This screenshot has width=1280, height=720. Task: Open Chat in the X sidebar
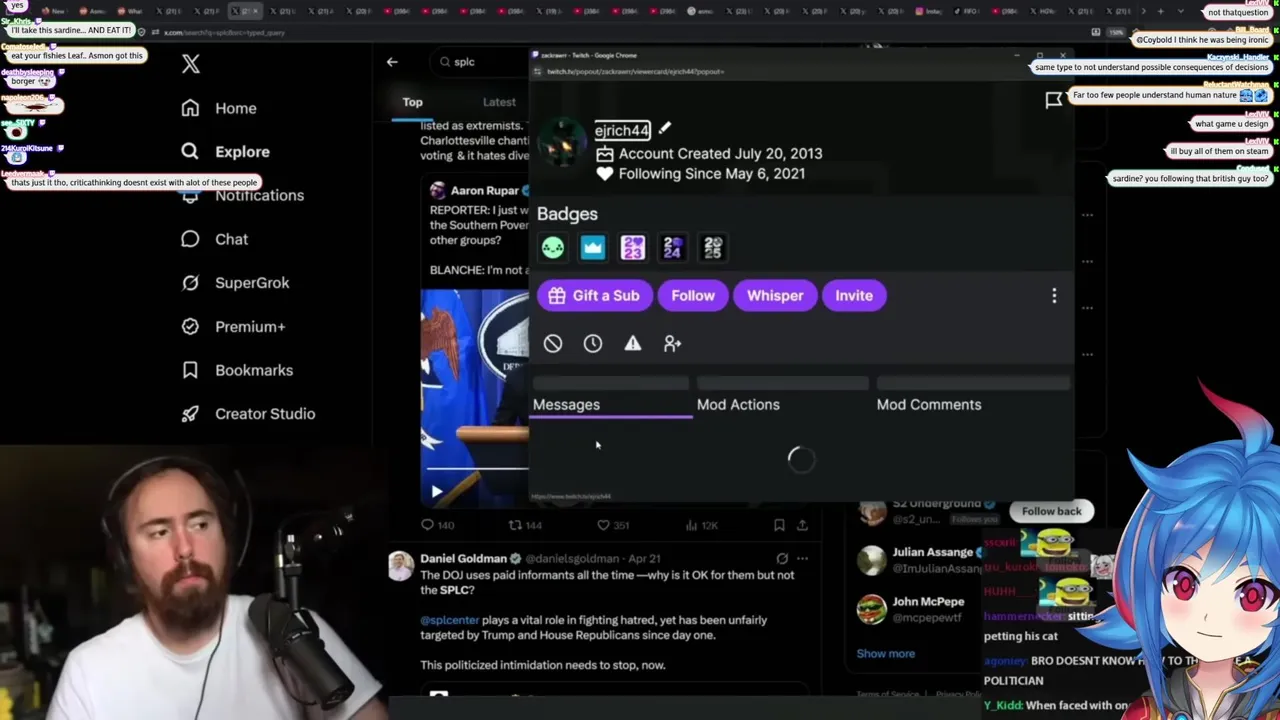coord(214,239)
